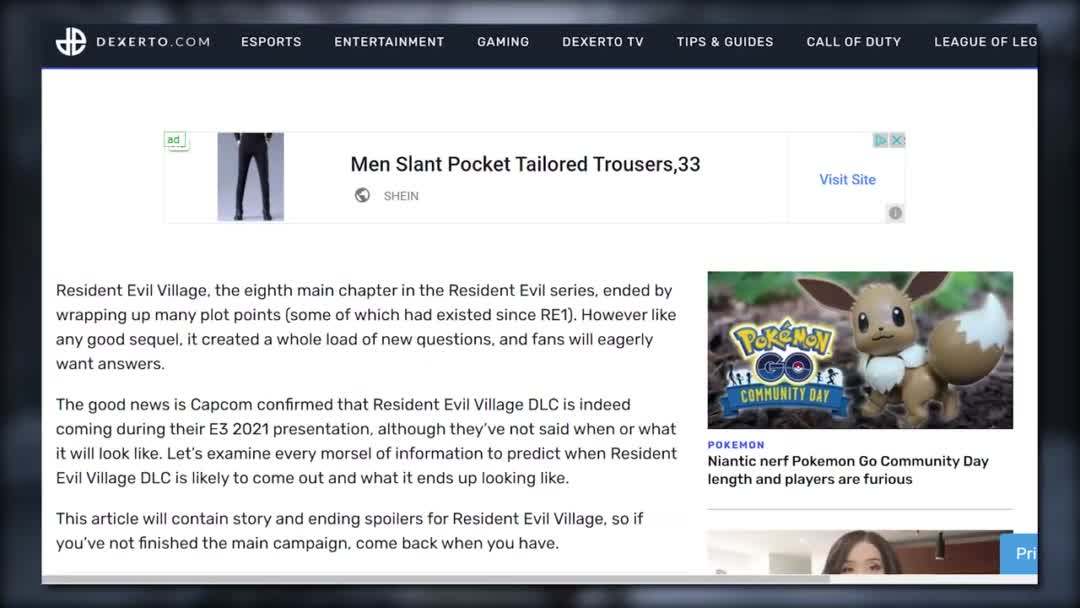This screenshot has height=608, width=1080.
Task: Click the Men Slant Pocket Tailored Trousers headline
Action: (525, 164)
